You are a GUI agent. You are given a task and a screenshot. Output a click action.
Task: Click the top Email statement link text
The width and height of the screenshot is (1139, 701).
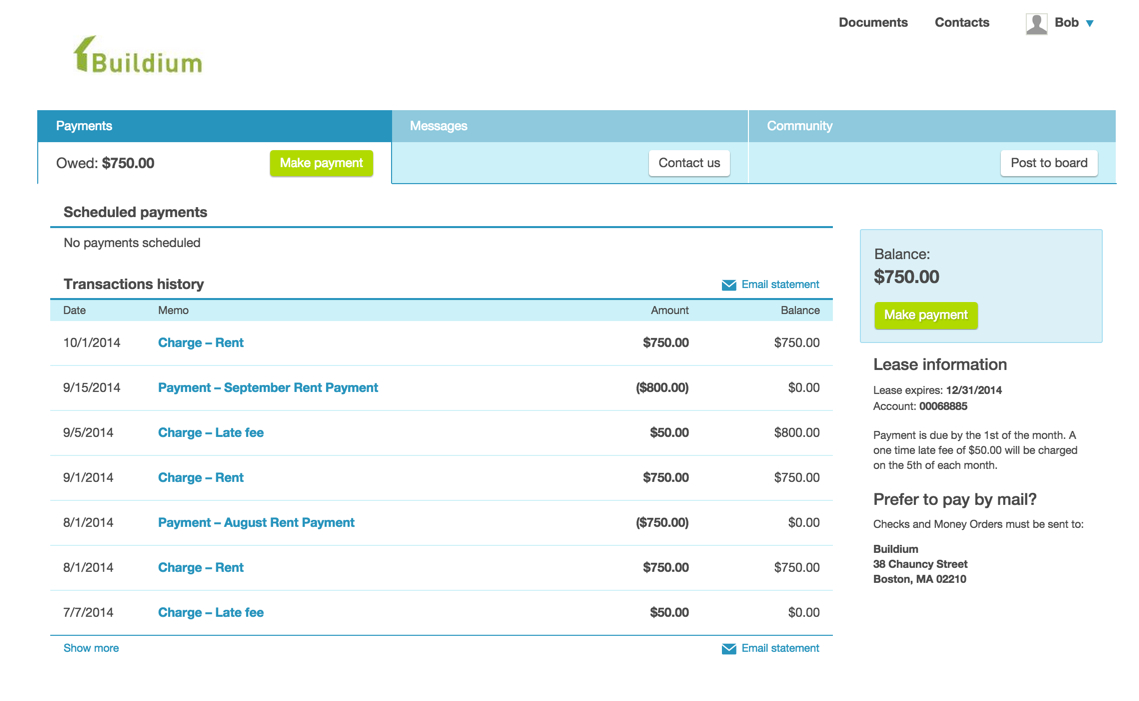780,284
